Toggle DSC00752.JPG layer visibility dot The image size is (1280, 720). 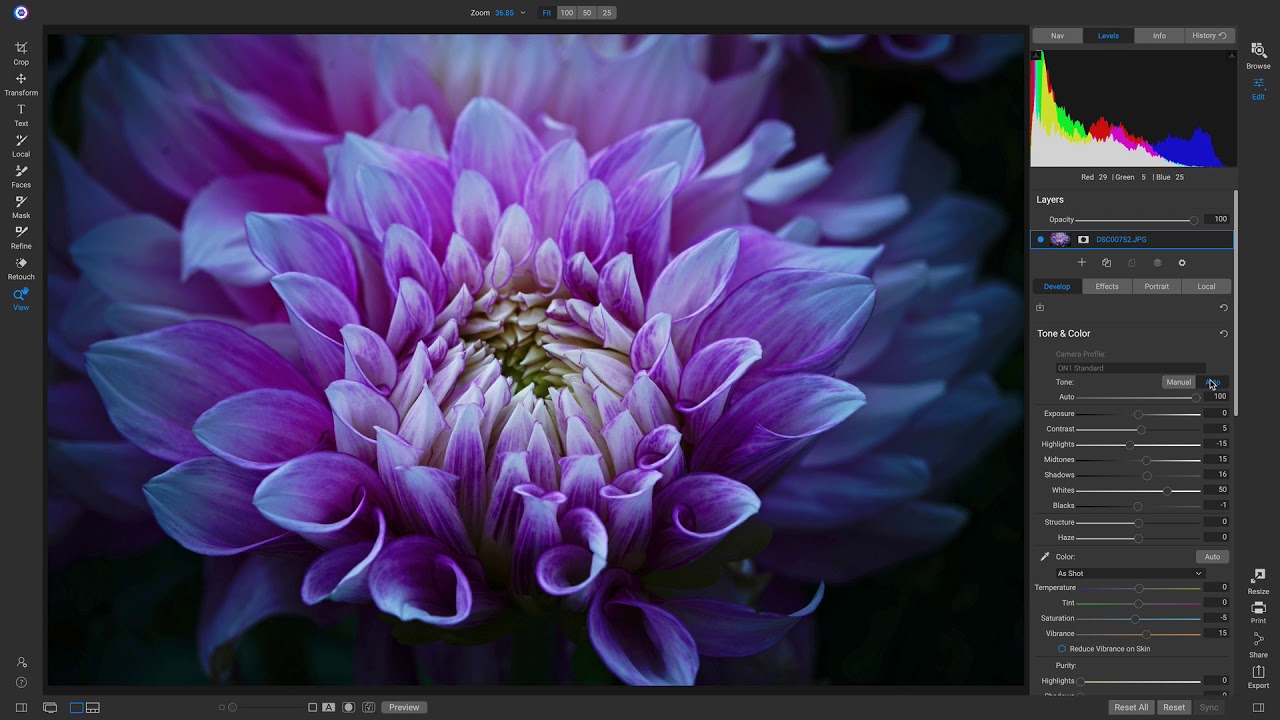point(1041,240)
